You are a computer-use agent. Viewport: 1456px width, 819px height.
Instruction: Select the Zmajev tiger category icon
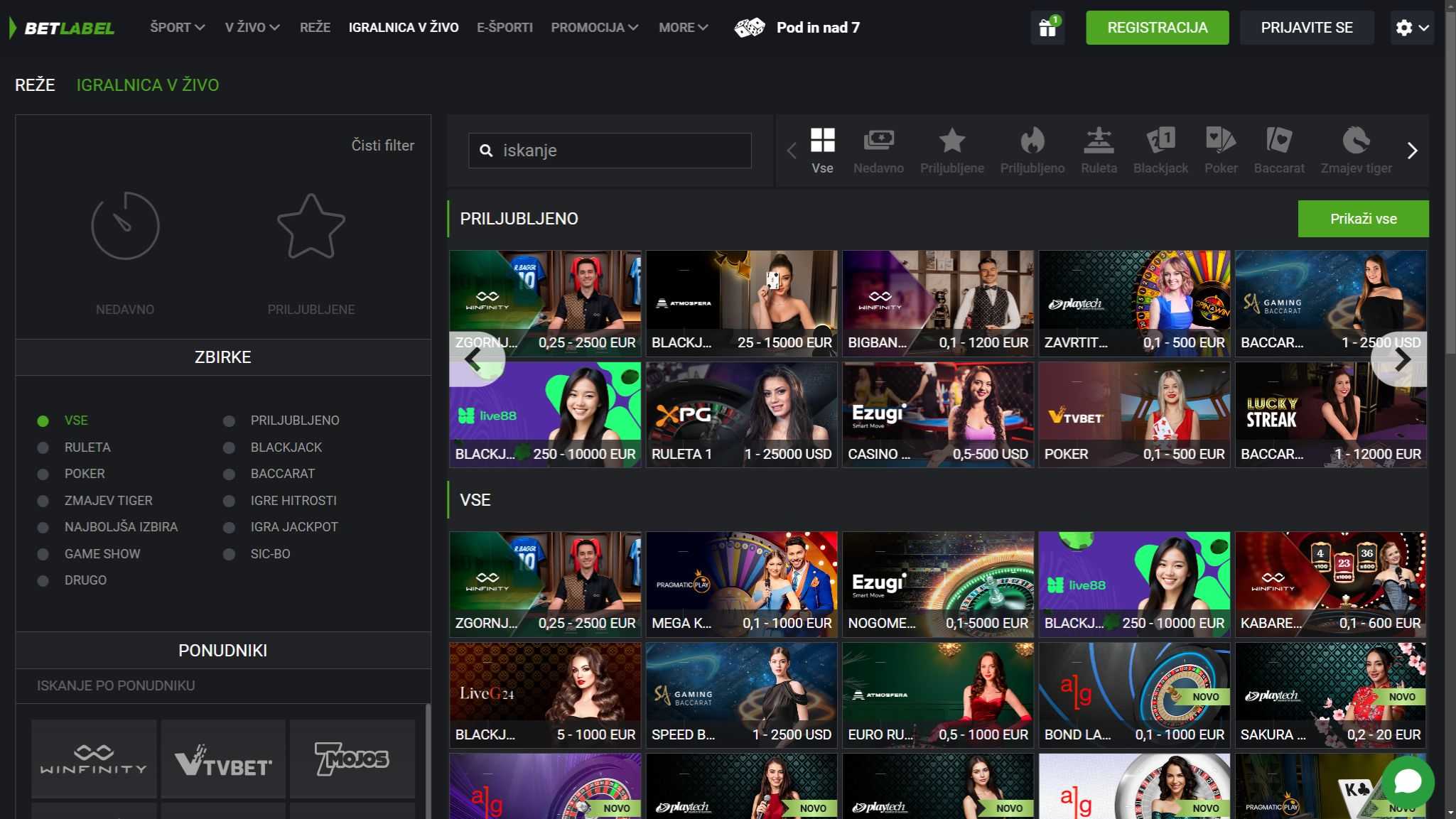(x=1356, y=151)
